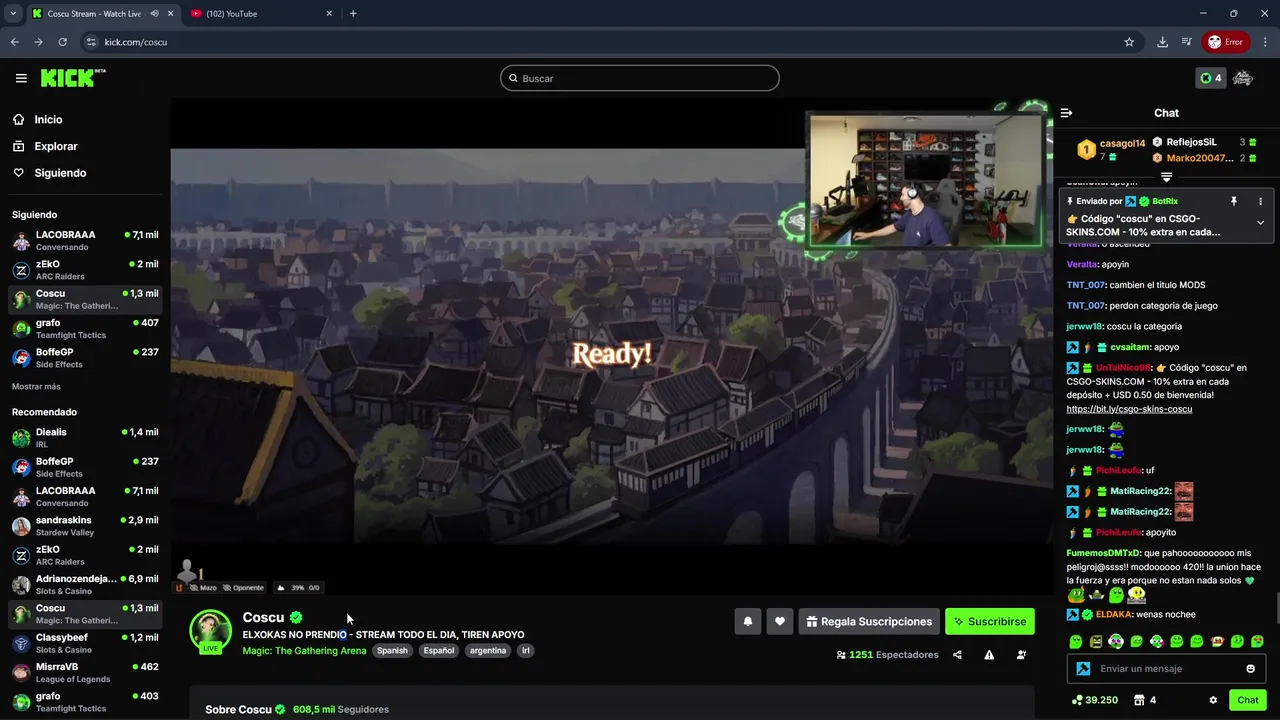Select the argentina tag
1280x720 pixels.
pos(488,650)
